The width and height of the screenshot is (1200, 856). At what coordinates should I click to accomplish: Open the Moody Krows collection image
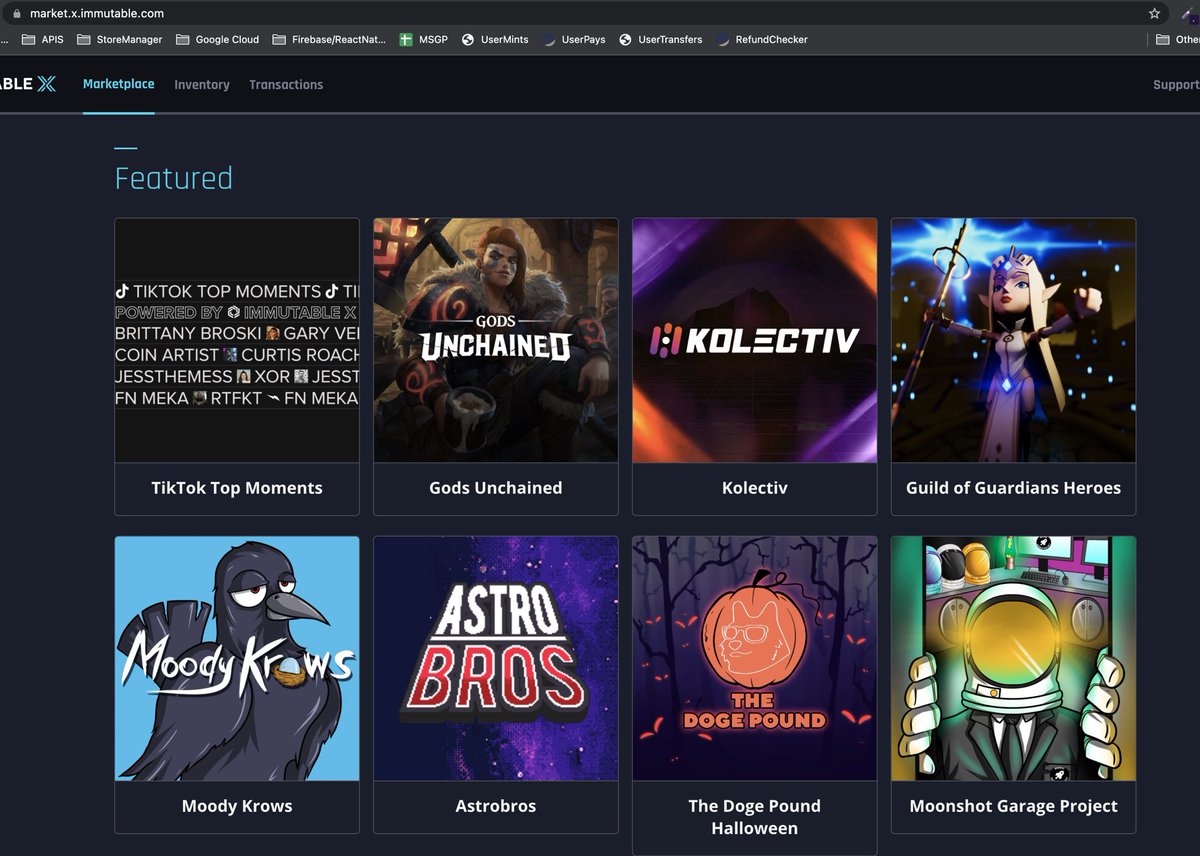coord(237,658)
